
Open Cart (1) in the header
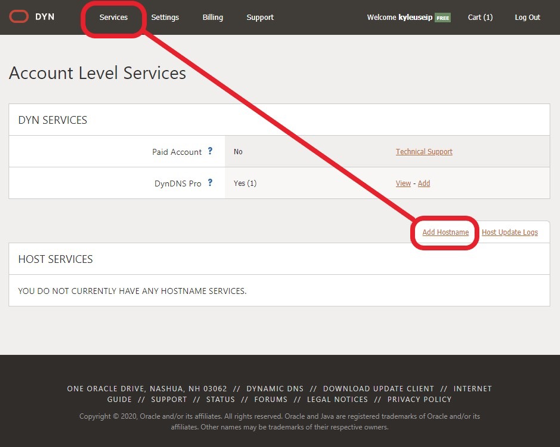tap(480, 17)
